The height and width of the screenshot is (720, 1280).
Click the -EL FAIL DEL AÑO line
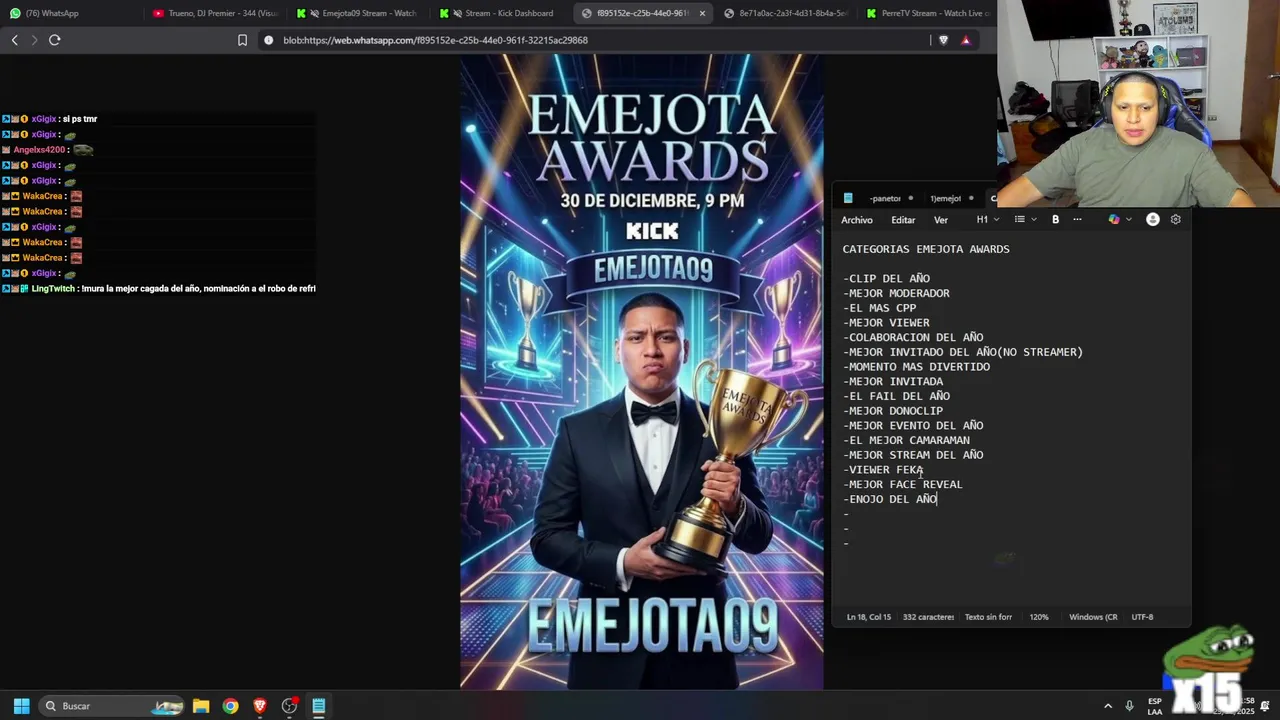(896, 396)
